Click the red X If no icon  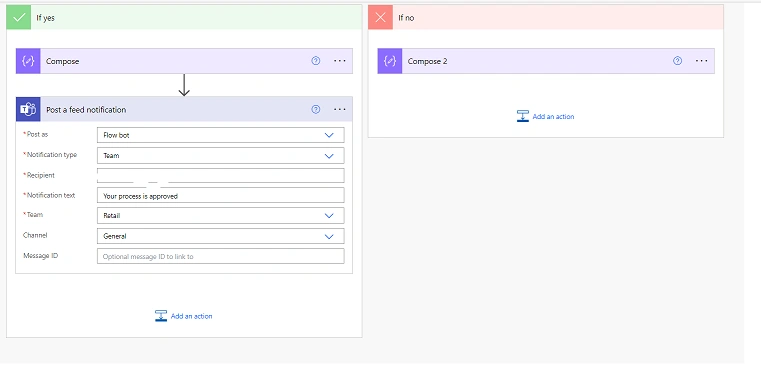[380, 17]
